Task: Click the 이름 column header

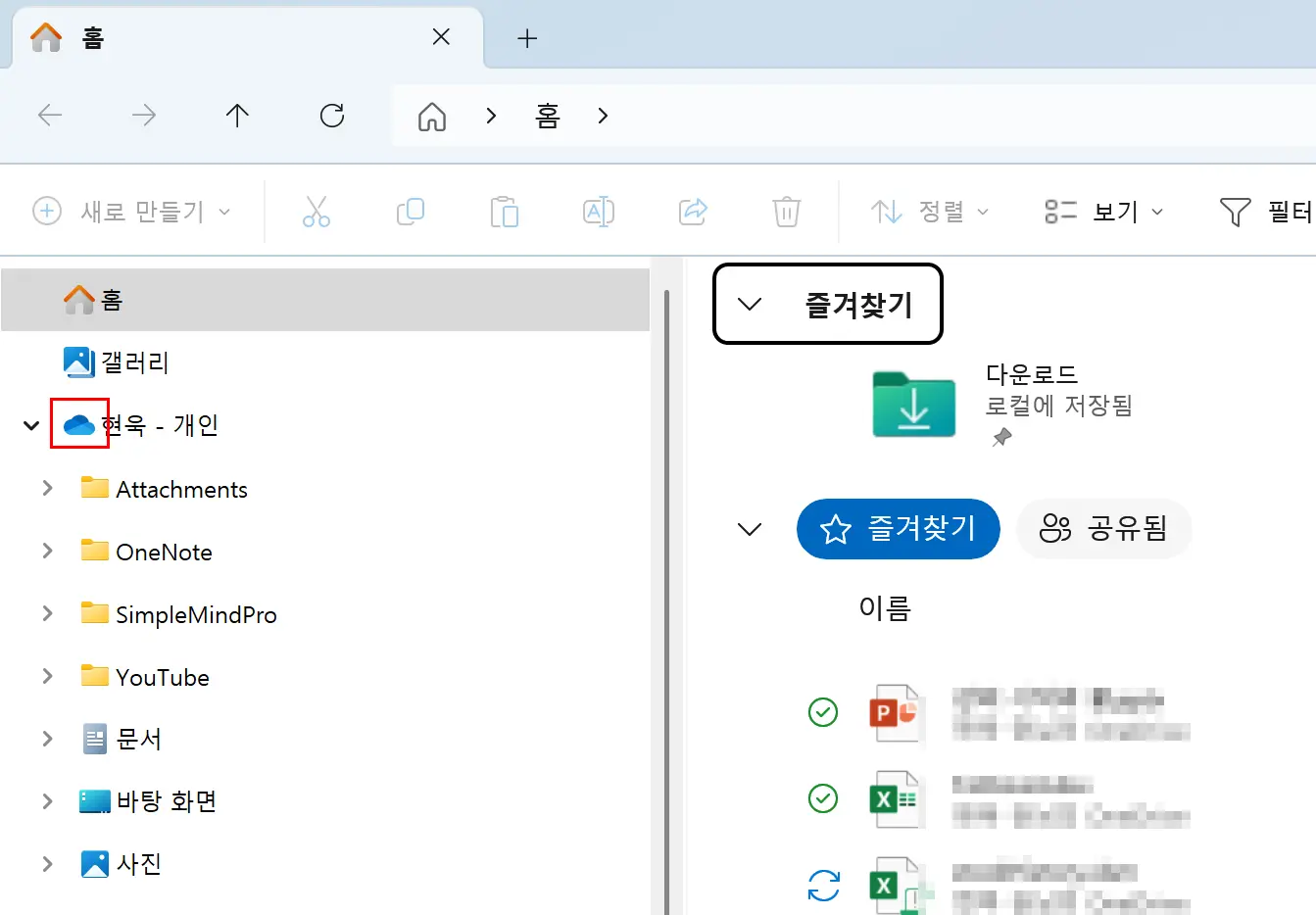Action: click(885, 608)
